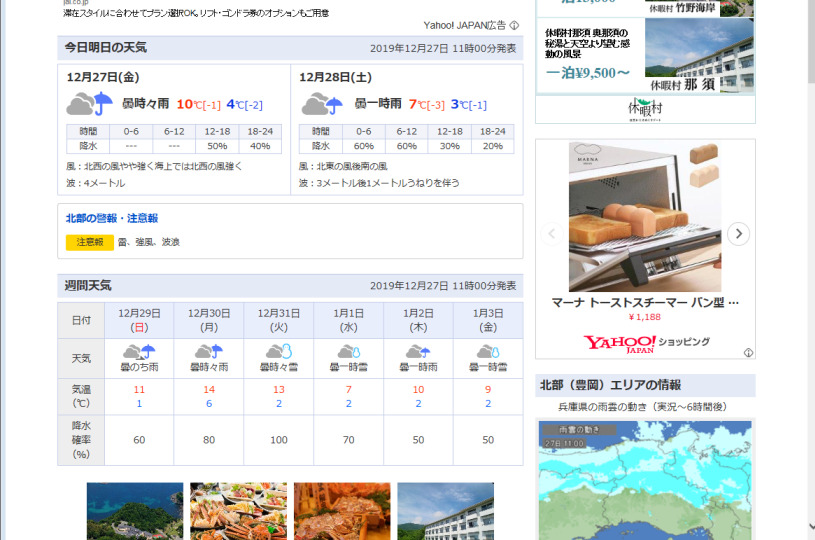Screen dimensions: 815x540
Task: Click the 休暇村 竹野海岸 ad image
Action: click(x=700, y=8)
